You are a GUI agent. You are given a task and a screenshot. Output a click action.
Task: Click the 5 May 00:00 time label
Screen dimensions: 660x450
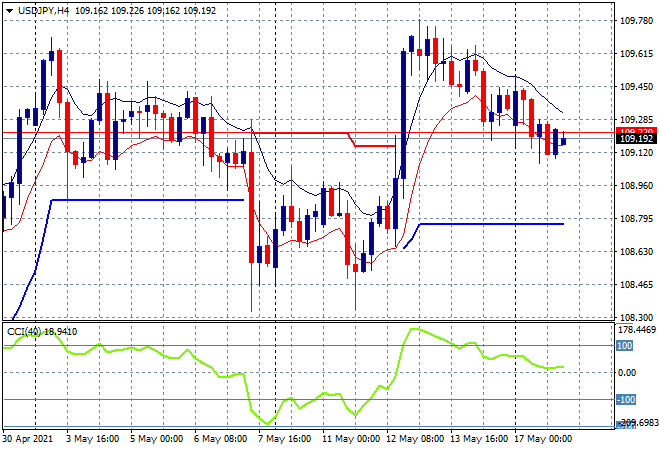156,439
